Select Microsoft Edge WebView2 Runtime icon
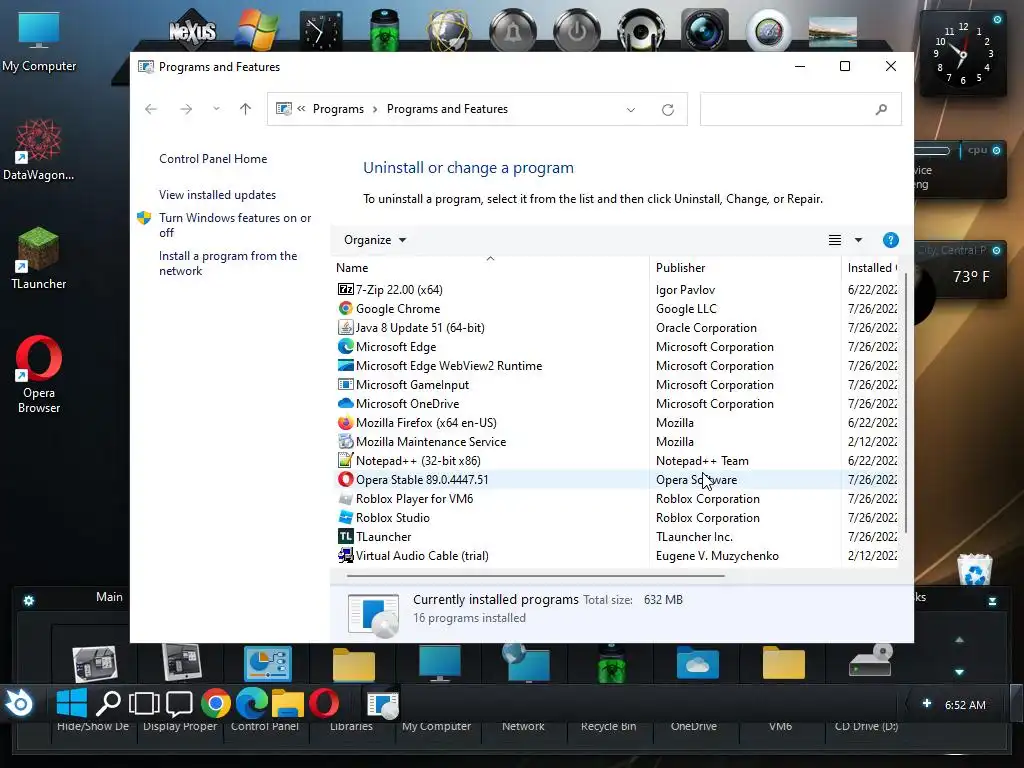 click(x=345, y=365)
